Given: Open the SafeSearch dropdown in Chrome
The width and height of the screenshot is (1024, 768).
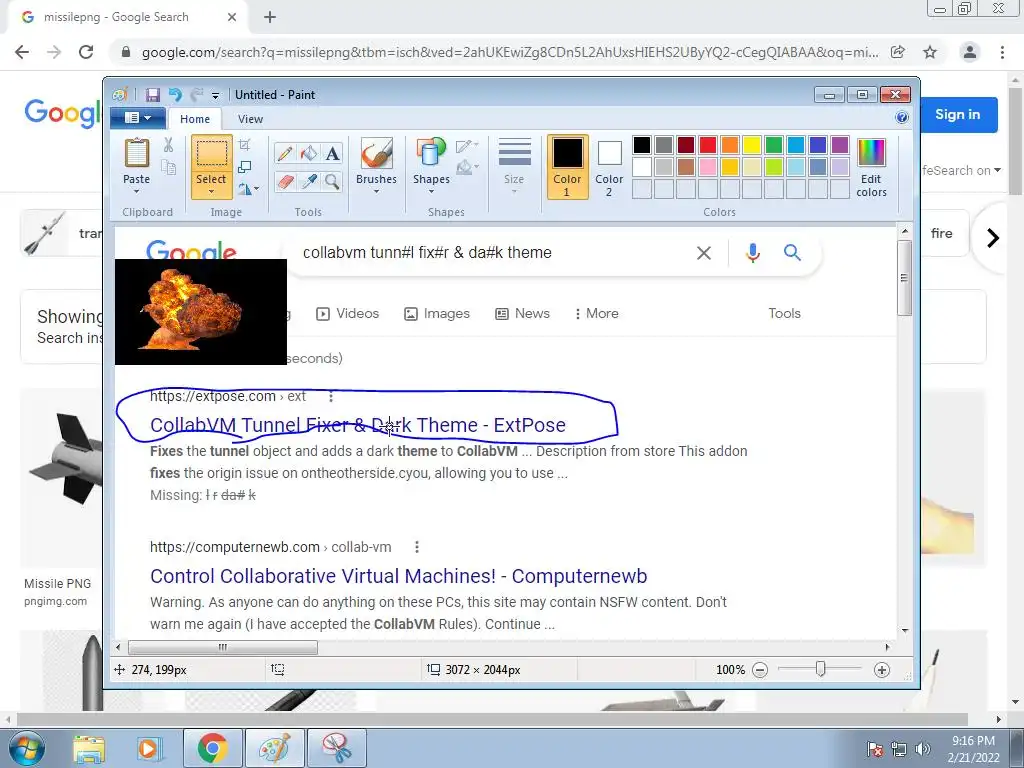Looking at the screenshot, I should pos(961,170).
